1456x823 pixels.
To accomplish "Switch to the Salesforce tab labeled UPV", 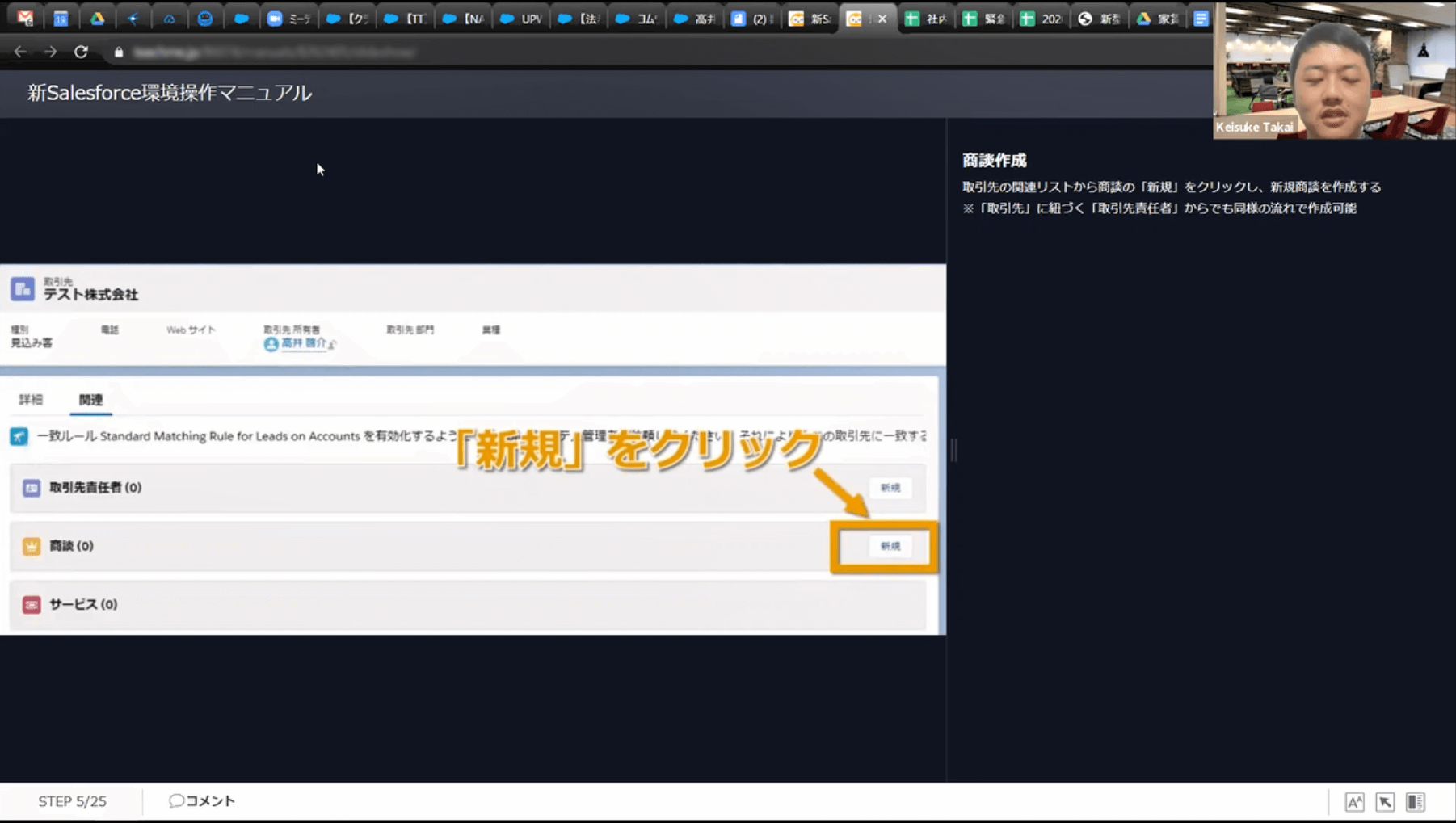I will tap(520, 18).
